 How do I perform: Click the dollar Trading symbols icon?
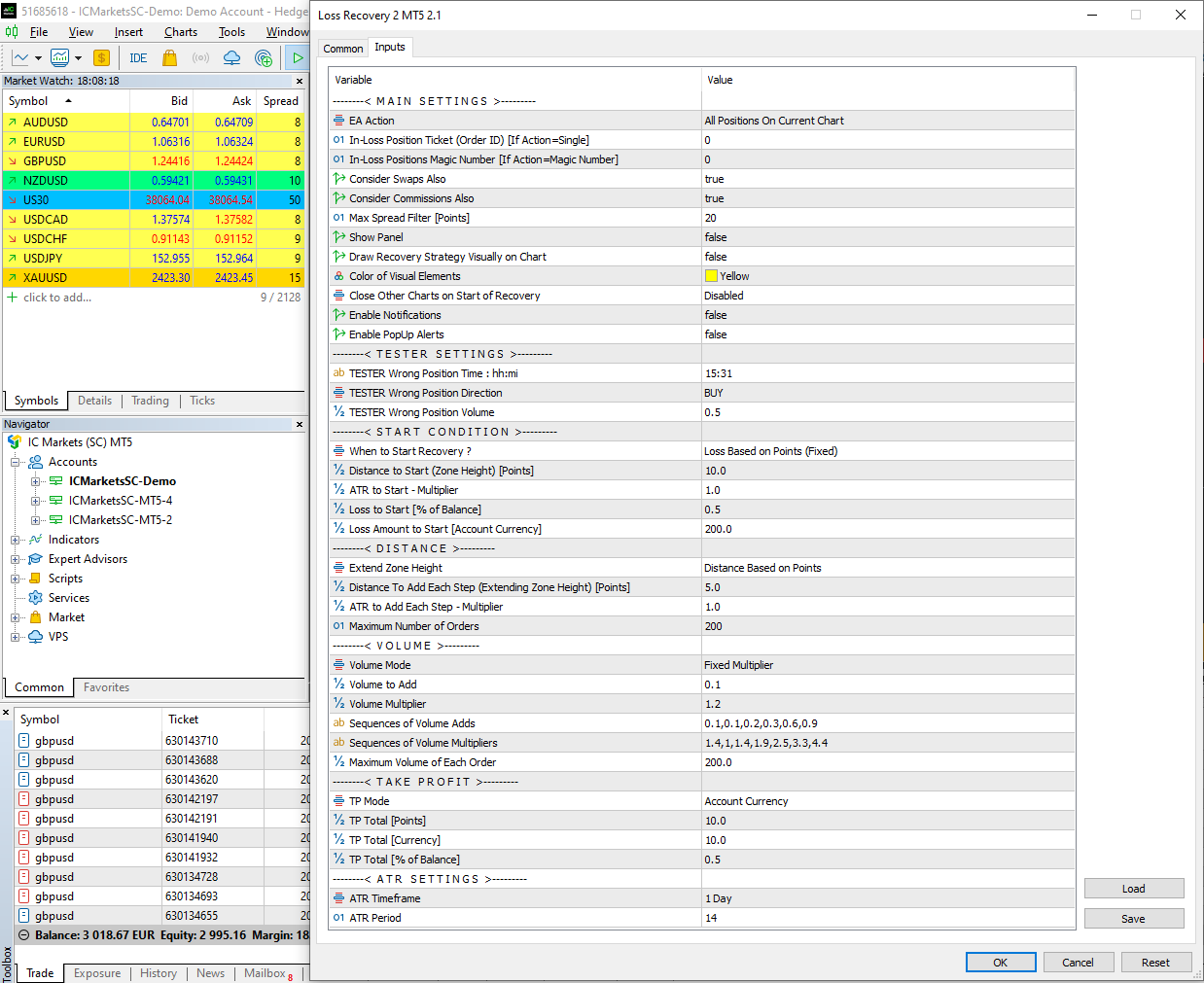[101, 57]
